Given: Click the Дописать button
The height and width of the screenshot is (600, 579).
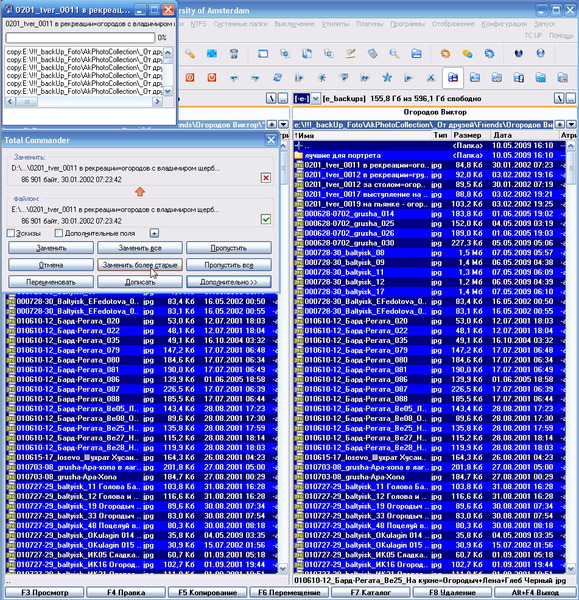Looking at the screenshot, I should pyautogui.click(x=140, y=282).
